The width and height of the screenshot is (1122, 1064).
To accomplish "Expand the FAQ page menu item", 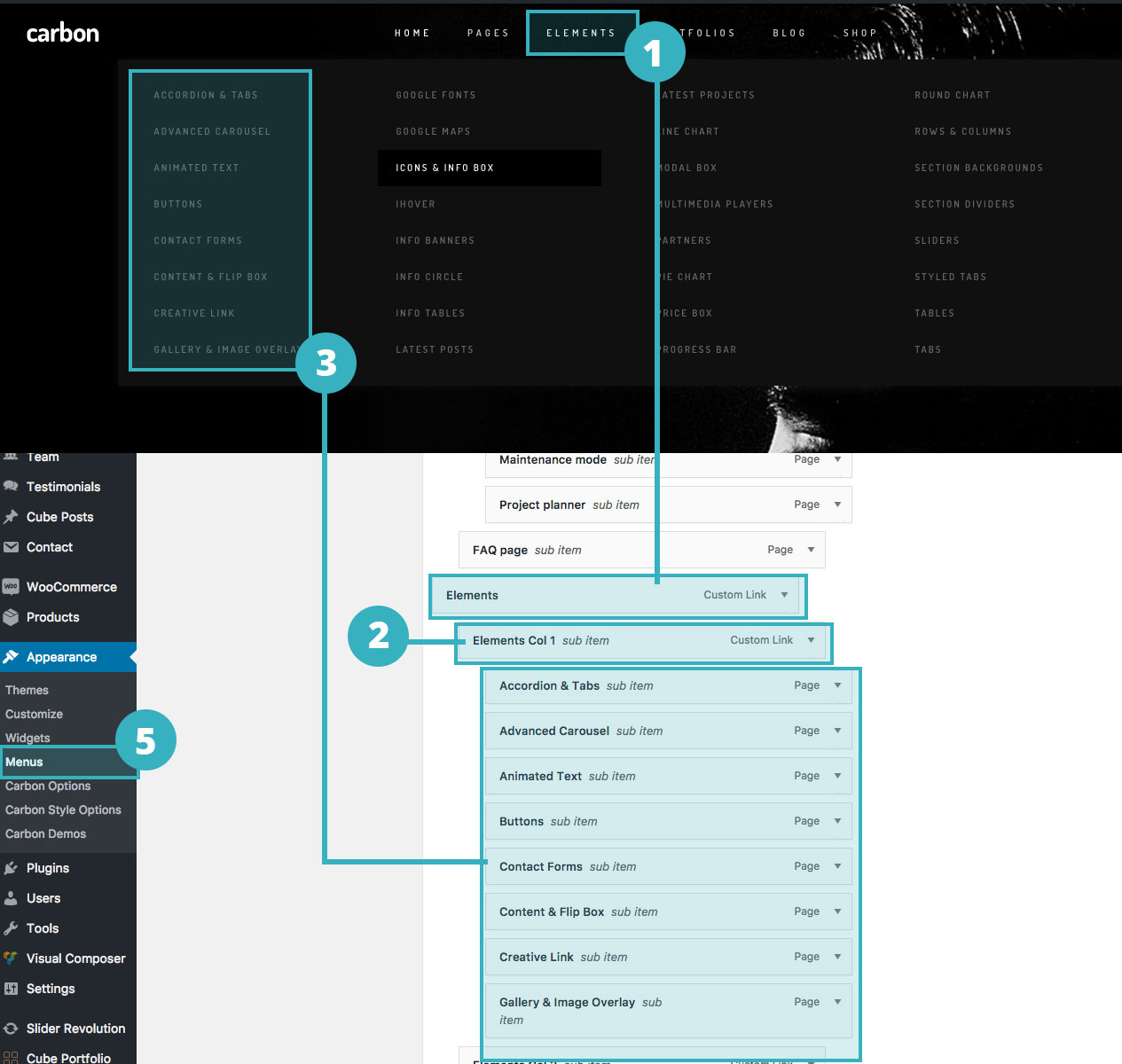I will pos(811,550).
